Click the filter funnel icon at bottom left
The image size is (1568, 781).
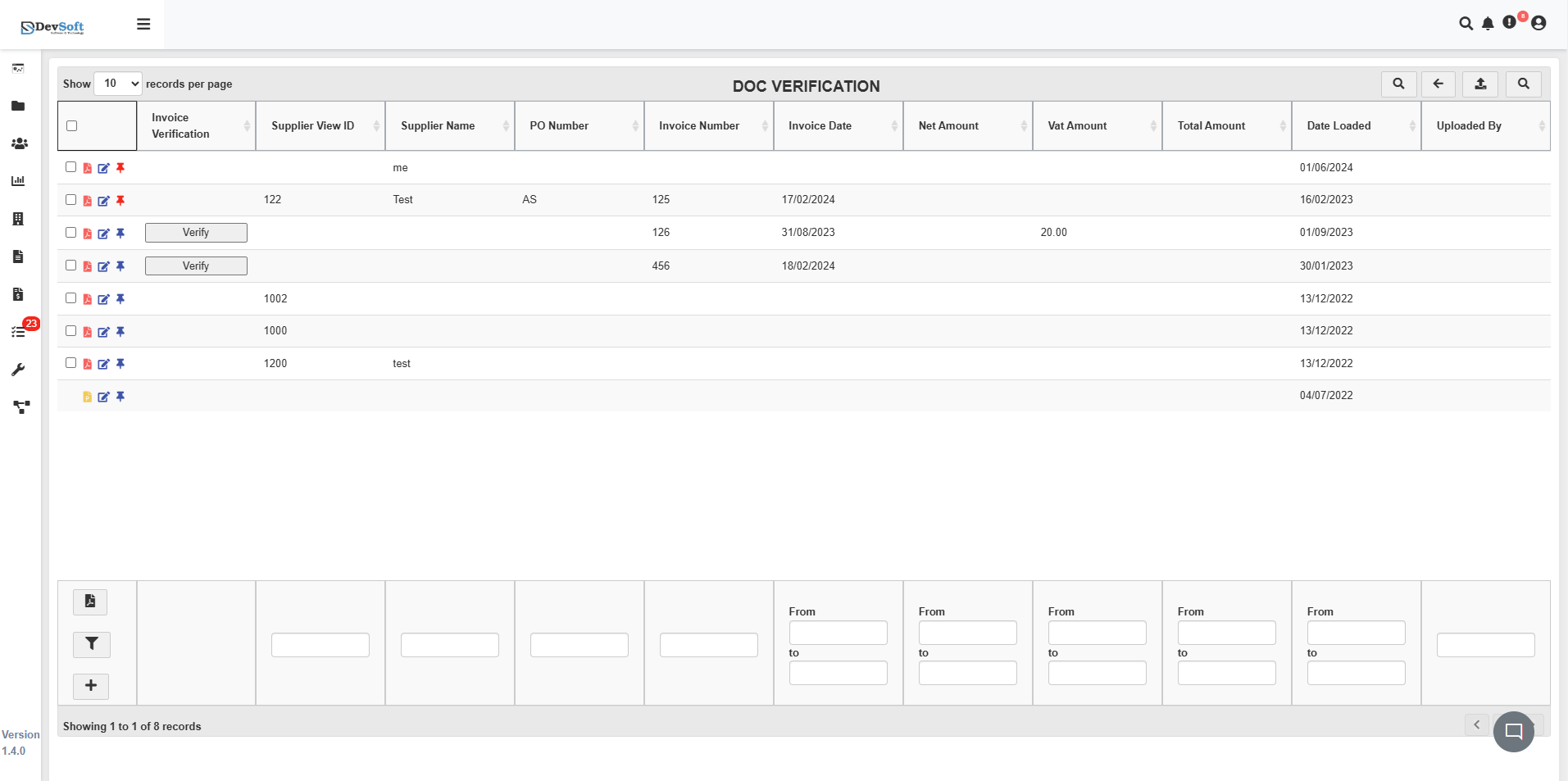(91, 645)
